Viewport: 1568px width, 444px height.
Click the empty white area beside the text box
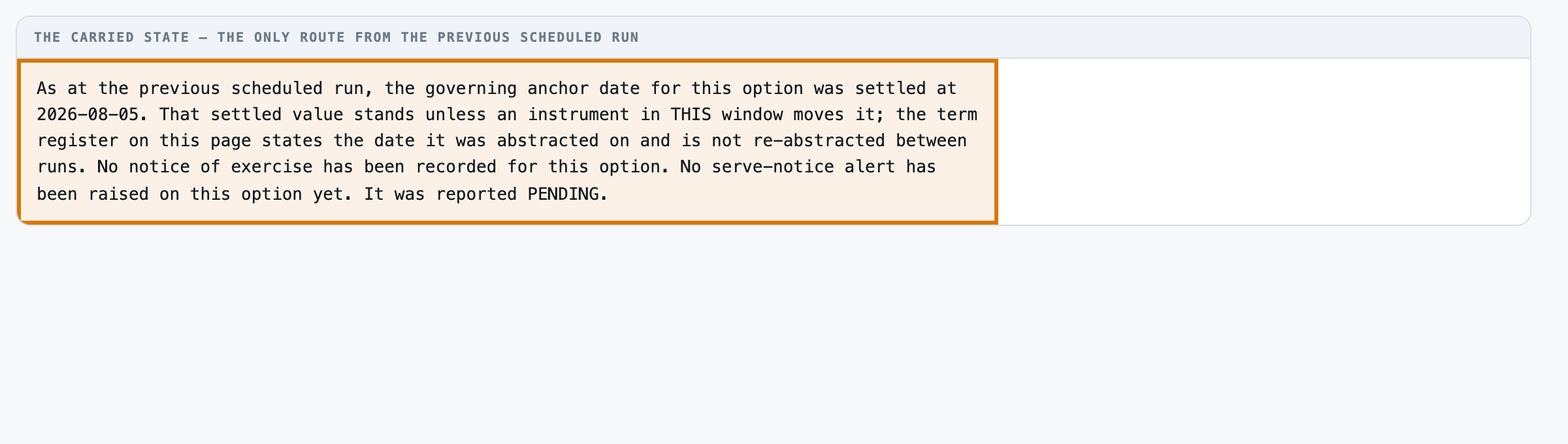(x=1264, y=142)
